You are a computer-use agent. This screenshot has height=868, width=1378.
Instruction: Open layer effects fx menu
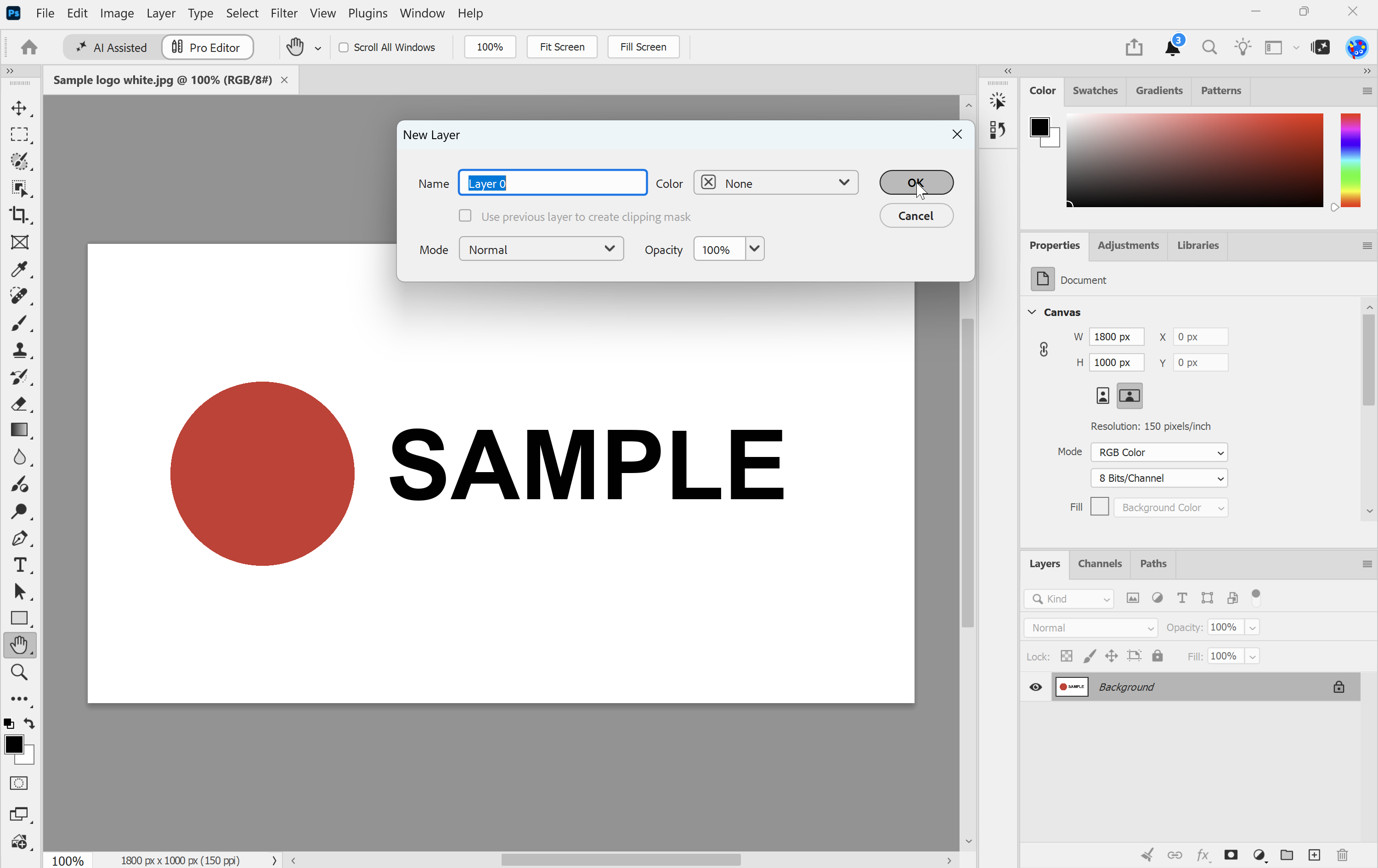1203,855
